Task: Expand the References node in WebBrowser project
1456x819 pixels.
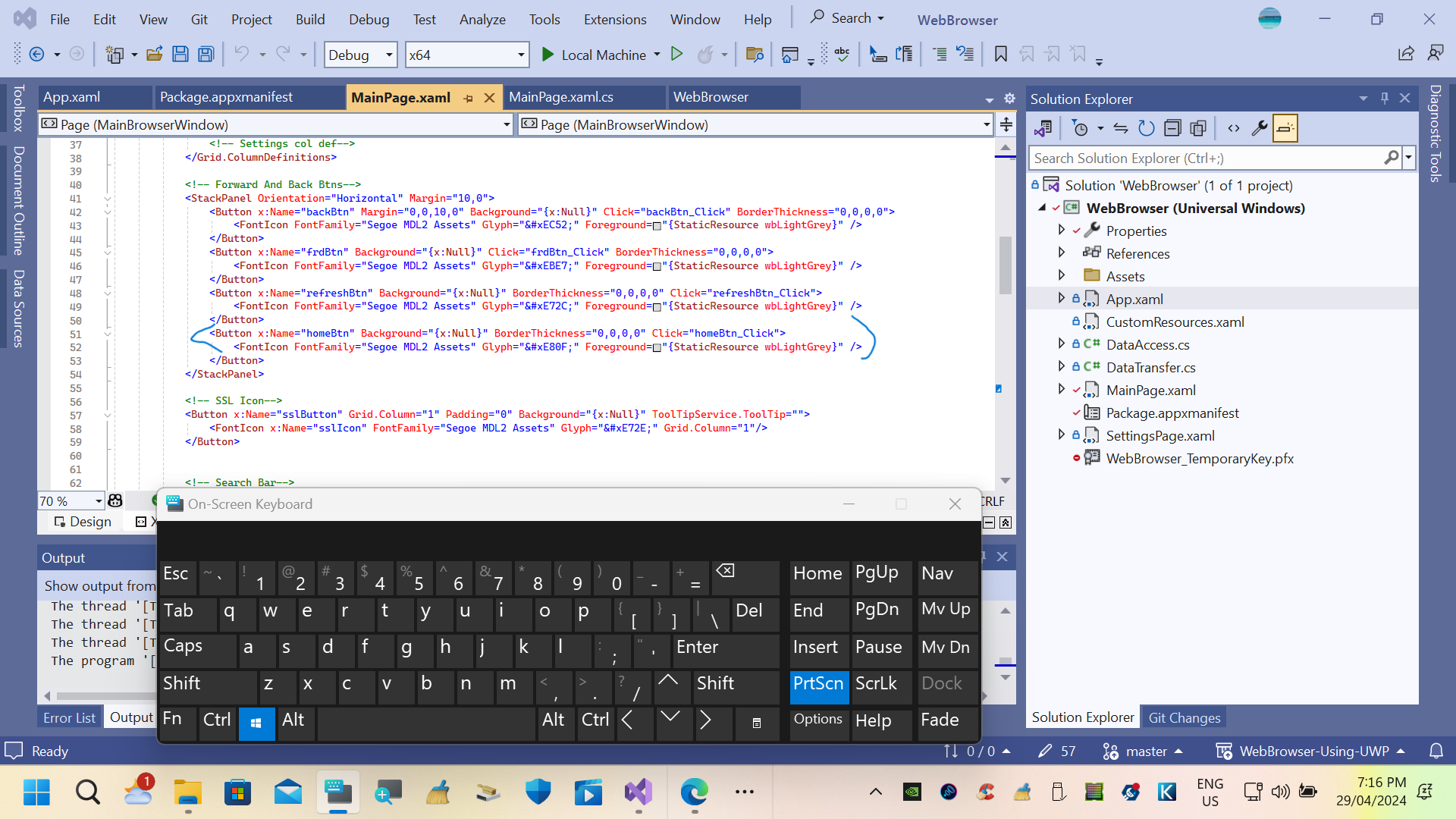Action: [x=1063, y=253]
